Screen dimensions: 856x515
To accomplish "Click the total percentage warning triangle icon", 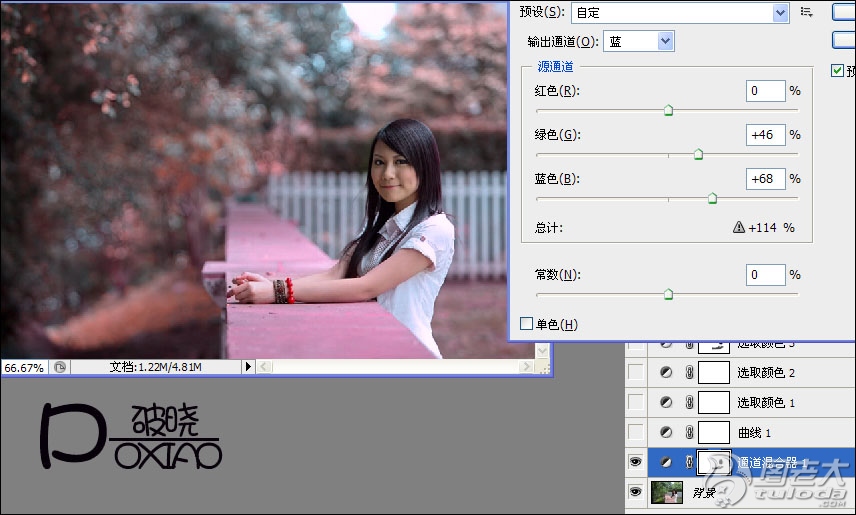I will [739, 227].
